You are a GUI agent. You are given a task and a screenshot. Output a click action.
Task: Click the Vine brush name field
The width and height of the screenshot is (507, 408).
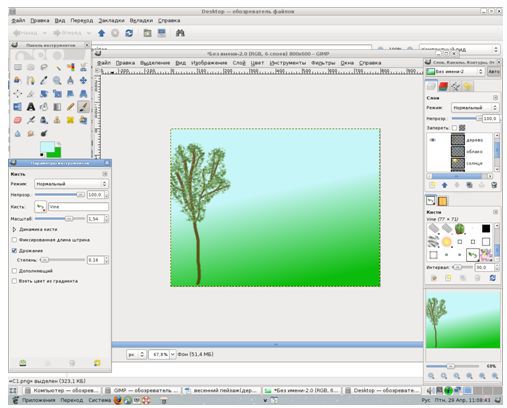coord(78,207)
